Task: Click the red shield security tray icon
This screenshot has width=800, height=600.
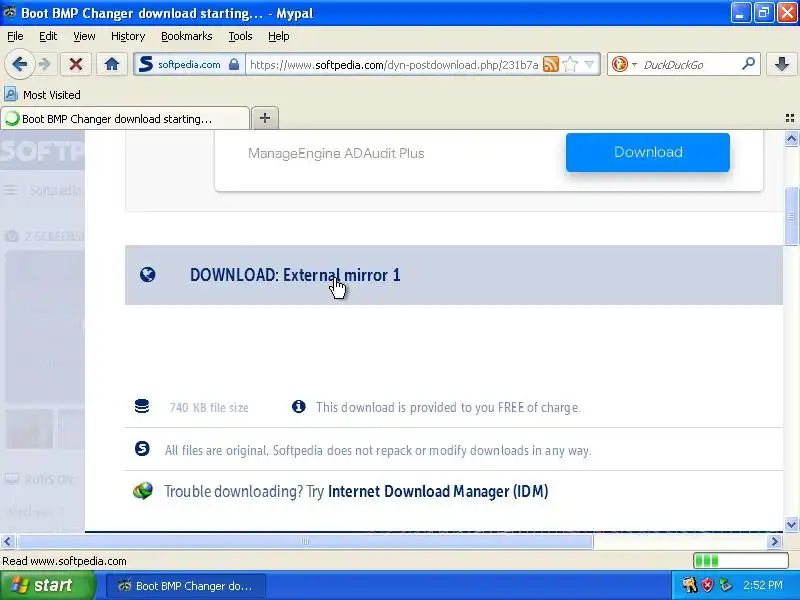Action: (707, 585)
